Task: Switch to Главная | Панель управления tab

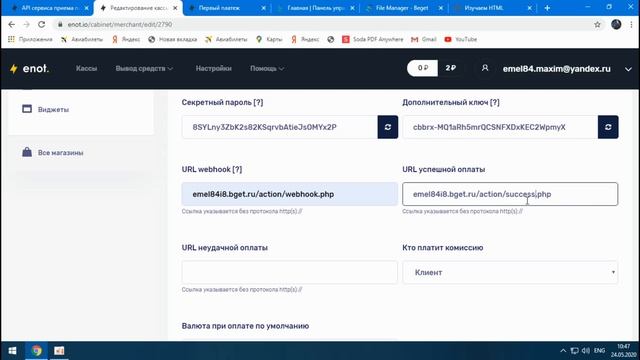Action: coord(315,8)
